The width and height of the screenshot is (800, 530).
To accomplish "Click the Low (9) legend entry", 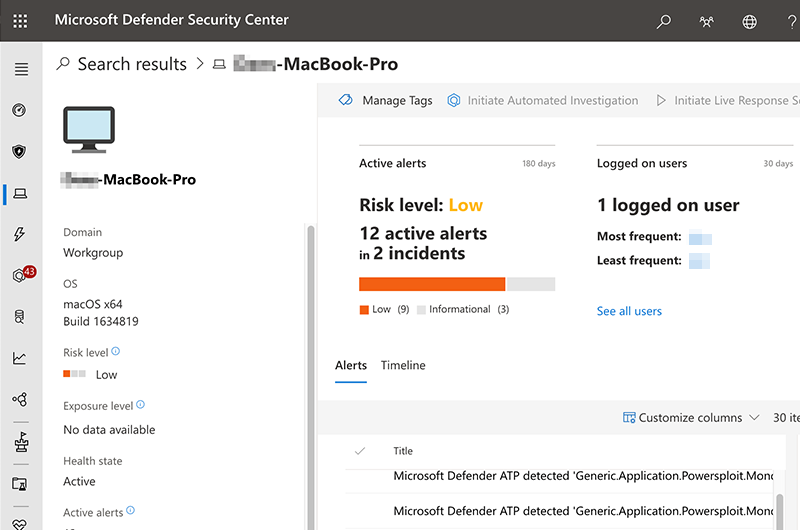I will (x=385, y=309).
